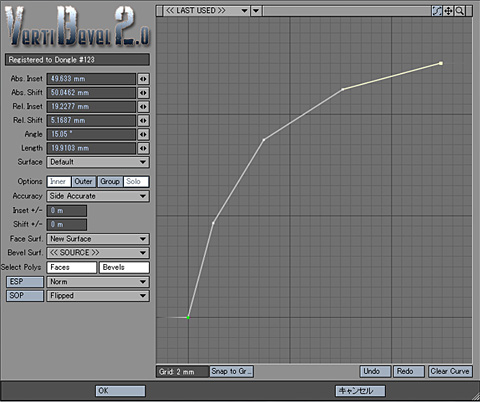
Task: Click the Registered to Dongle text field
Action: (x=77, y=60)
